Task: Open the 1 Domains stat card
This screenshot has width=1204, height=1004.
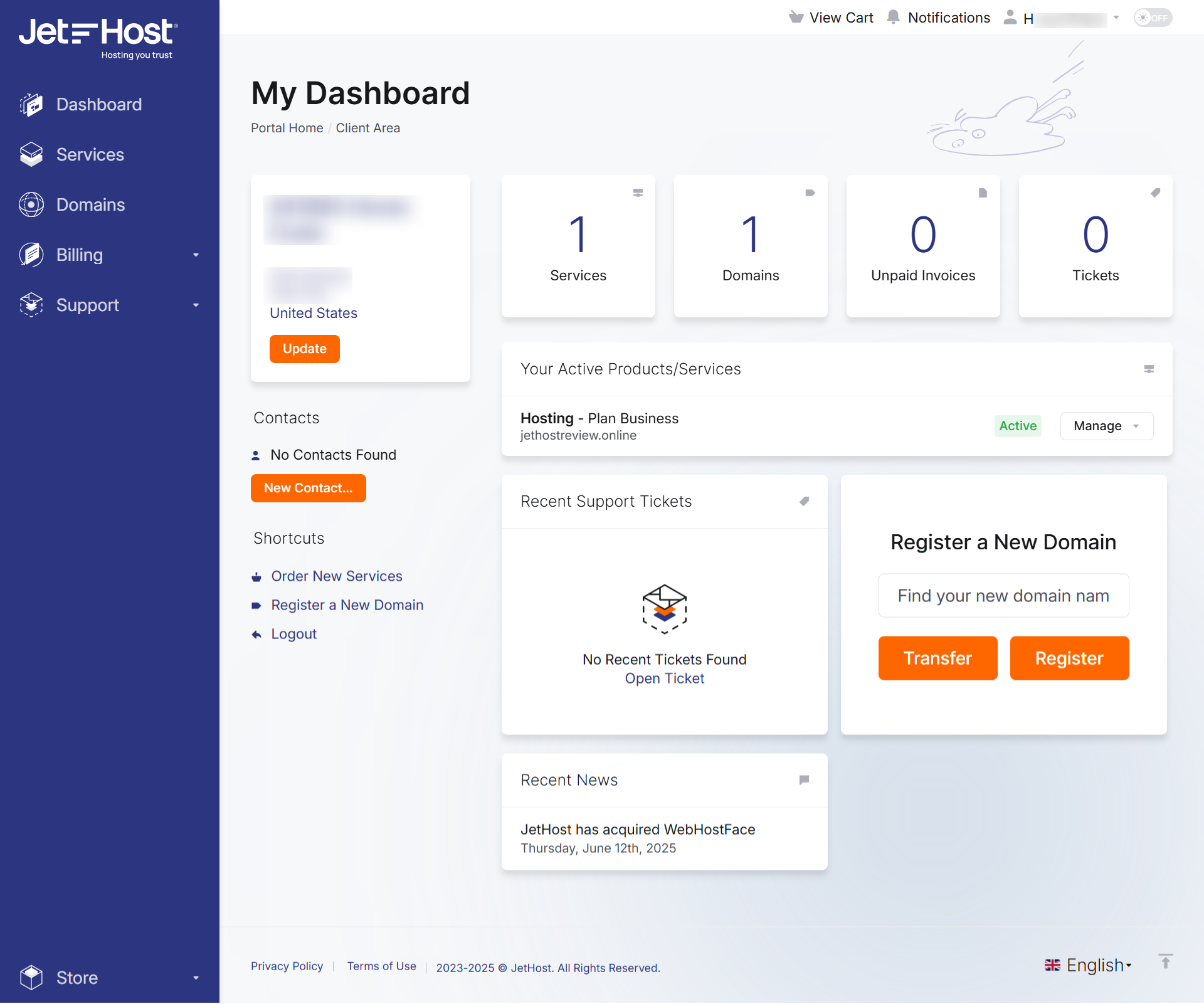Action: (751, 246)
